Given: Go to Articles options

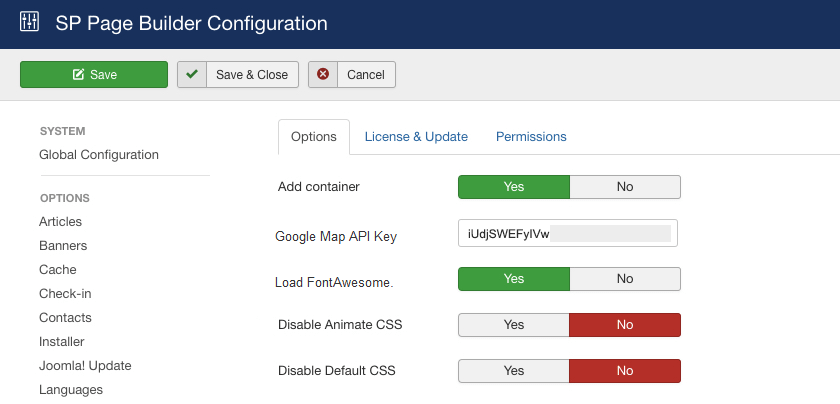Looking at the screenshot, I should click(61, 222).
